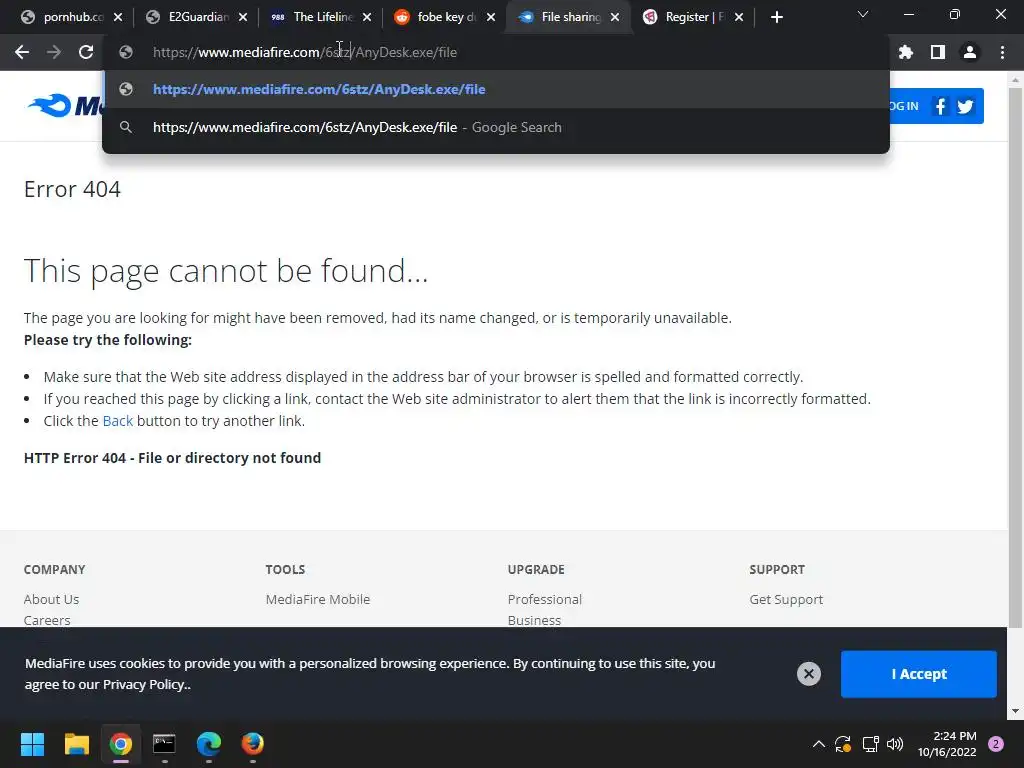Click the volume speaker tray icon
The image size is (1024, 768).
pyautogui.click(x=895, y=744)
